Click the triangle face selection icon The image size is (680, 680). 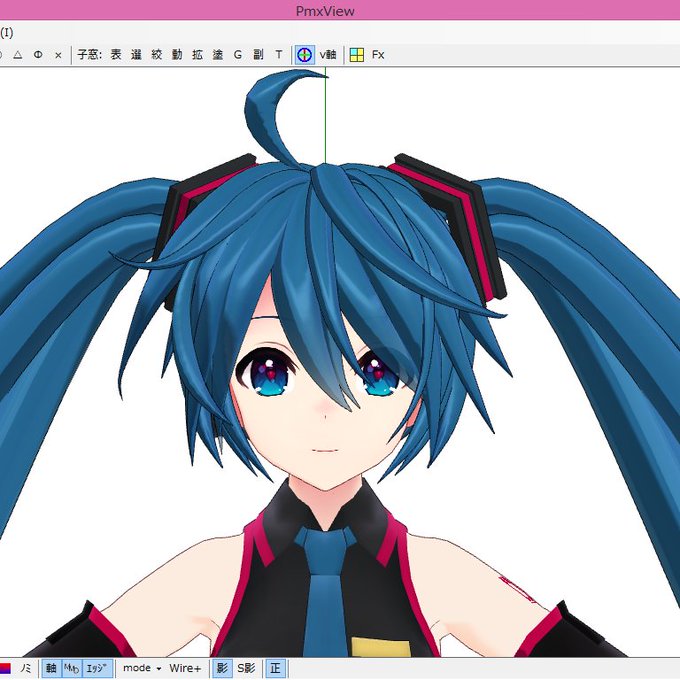click(18, 55)
